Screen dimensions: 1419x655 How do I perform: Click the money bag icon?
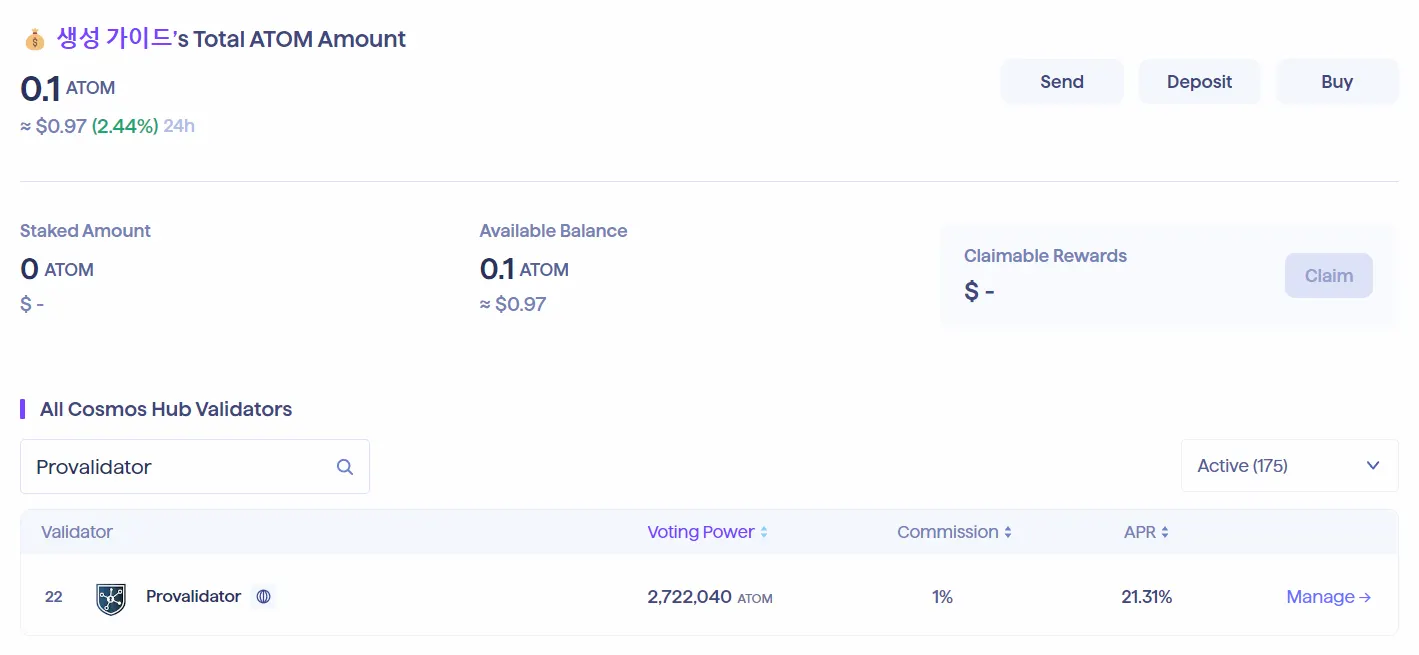tap(35, 40)
